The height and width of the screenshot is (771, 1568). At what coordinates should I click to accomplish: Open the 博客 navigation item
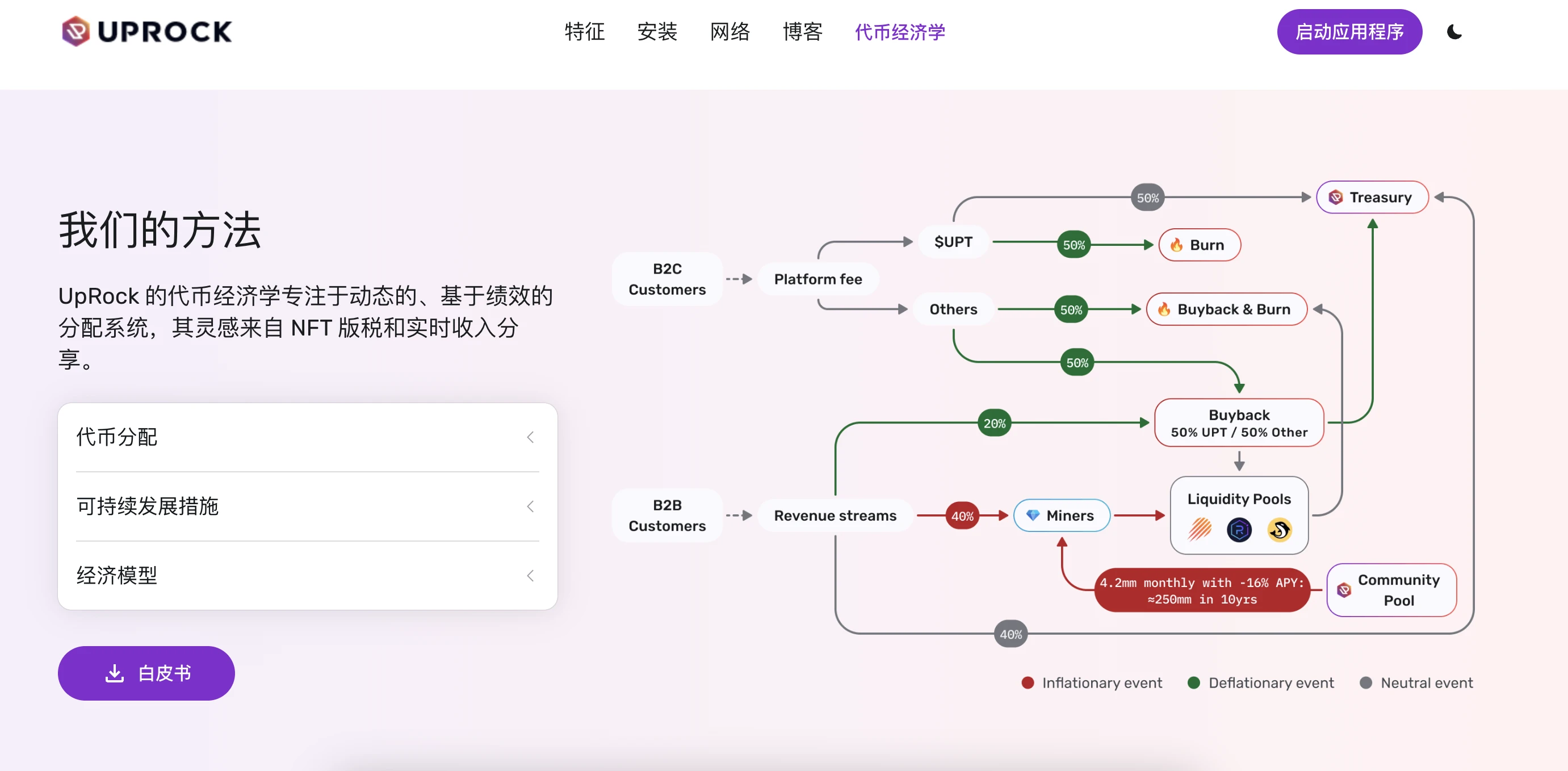click(x=802, y=32)
